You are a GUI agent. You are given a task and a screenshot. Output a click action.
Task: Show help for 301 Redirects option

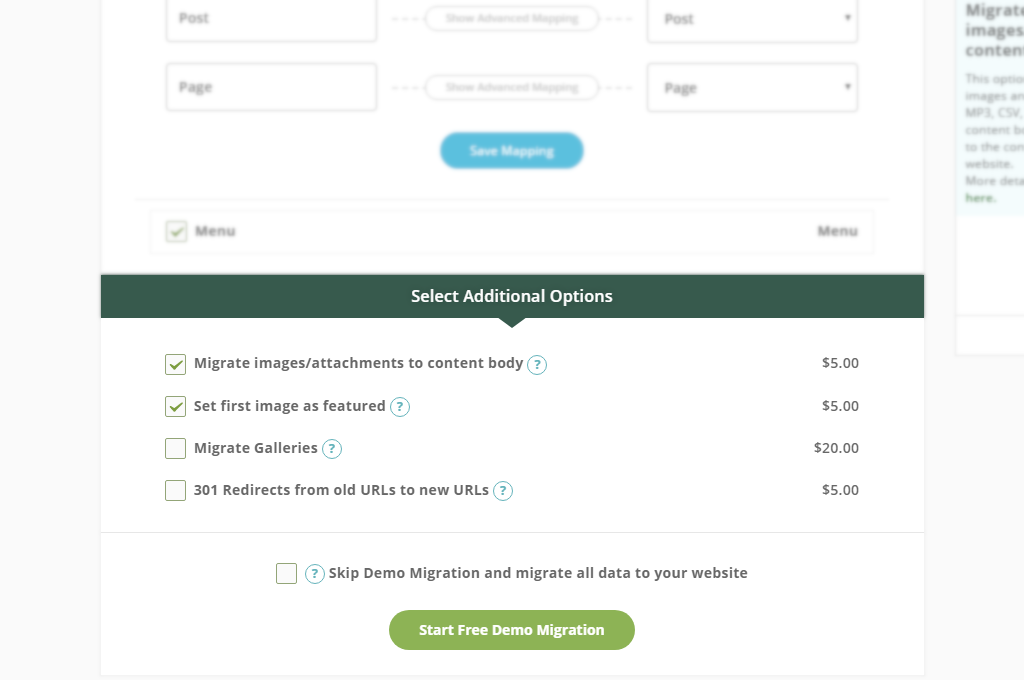pyautogui.click(x=503, y=491)
